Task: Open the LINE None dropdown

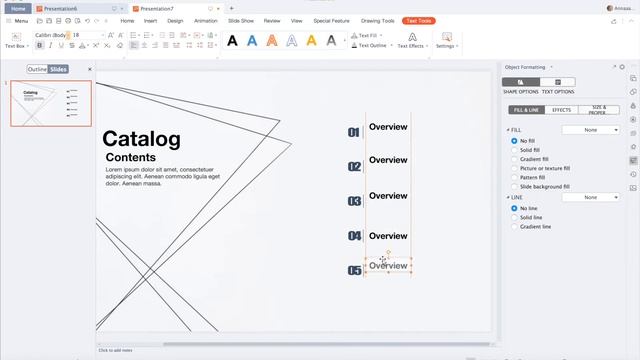Action: [591, 197]
